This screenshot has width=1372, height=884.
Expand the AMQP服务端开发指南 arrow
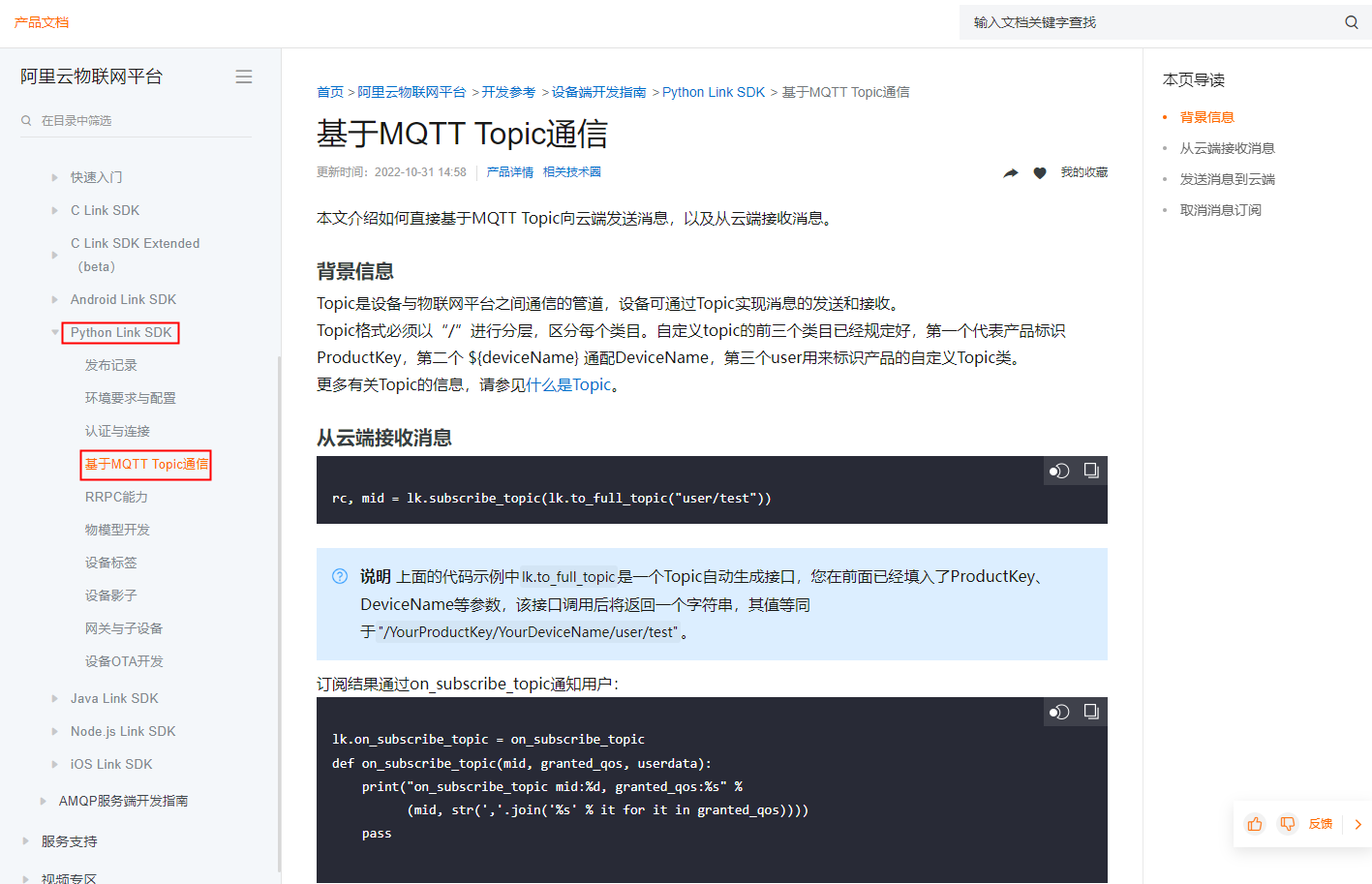point(43,801)
